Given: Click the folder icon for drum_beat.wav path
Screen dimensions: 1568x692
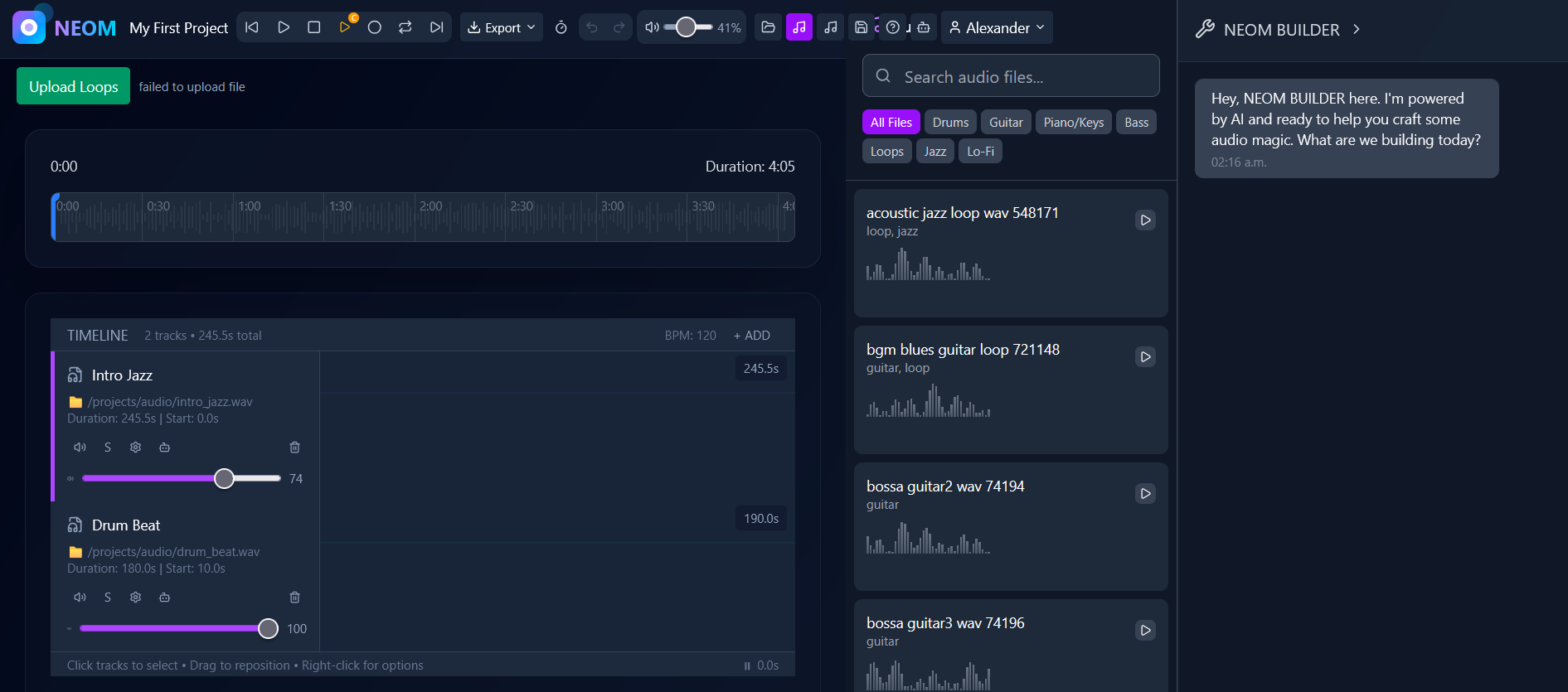Looking at the screenshot, I should [75, 552].
